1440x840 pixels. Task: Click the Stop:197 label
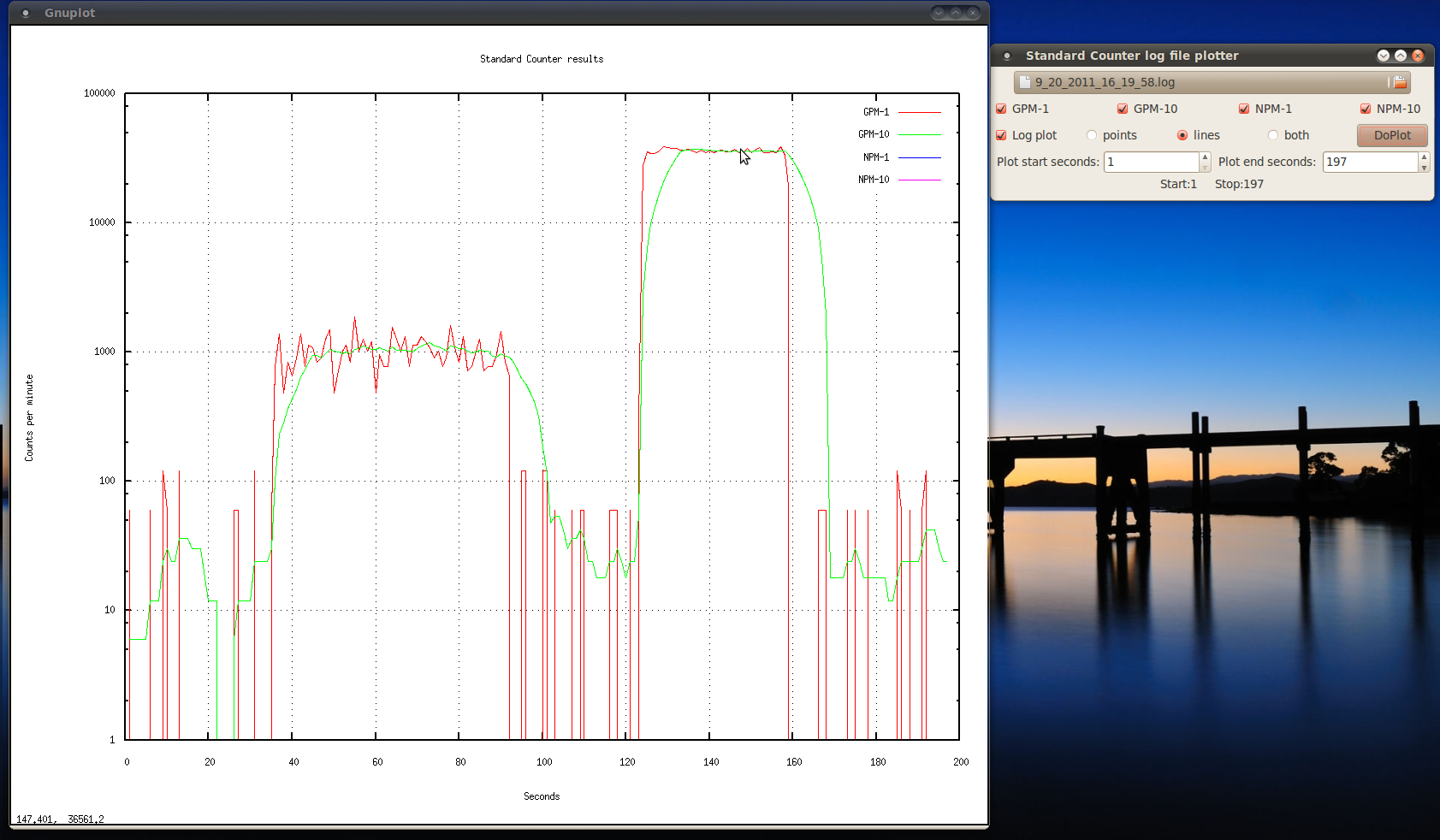(1239, 184)
